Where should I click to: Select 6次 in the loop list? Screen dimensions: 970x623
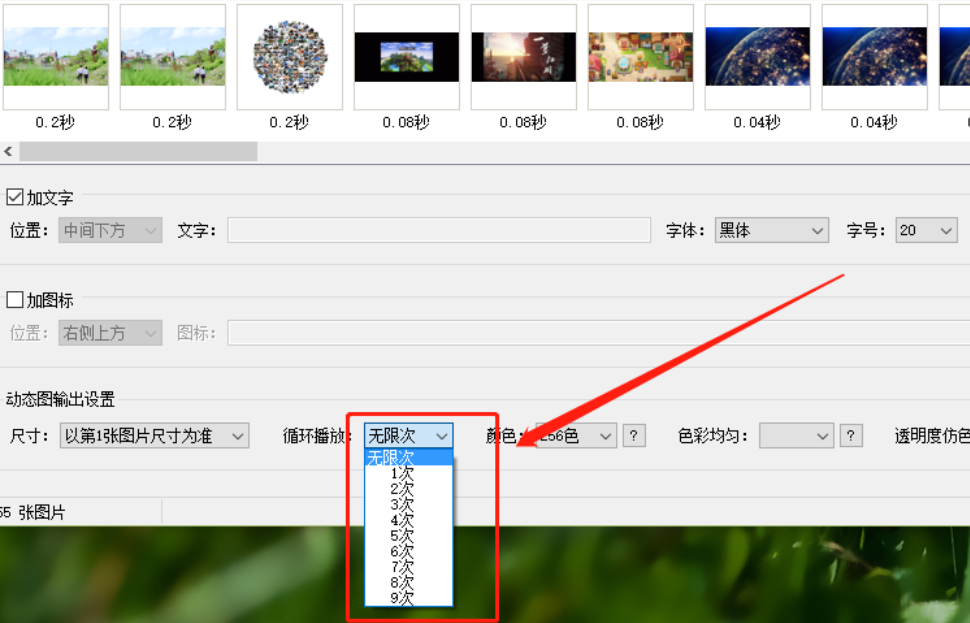click(408, 552)
